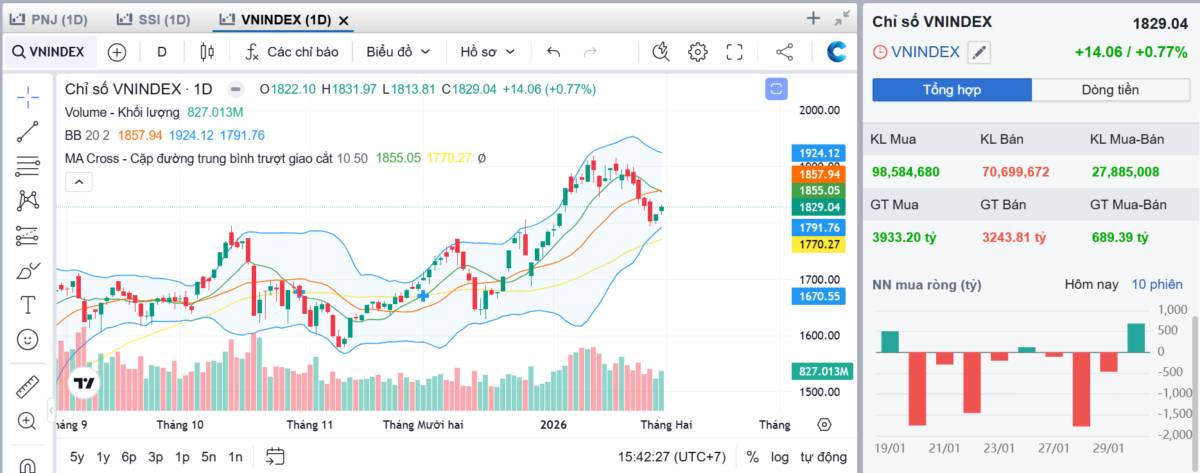1200x473 pixels.
Task: Set range to 5y
Action: (77, 457)
